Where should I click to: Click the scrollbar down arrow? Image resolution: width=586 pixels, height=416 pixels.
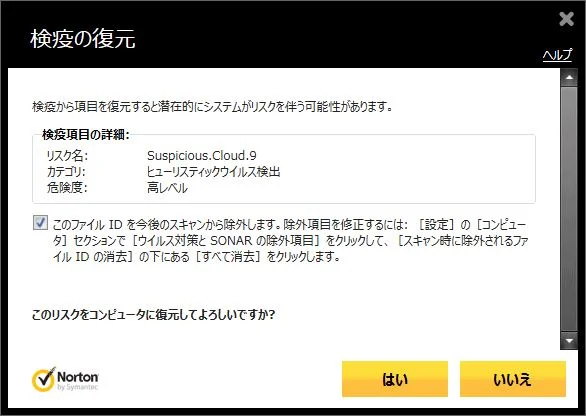coord(569,340)
